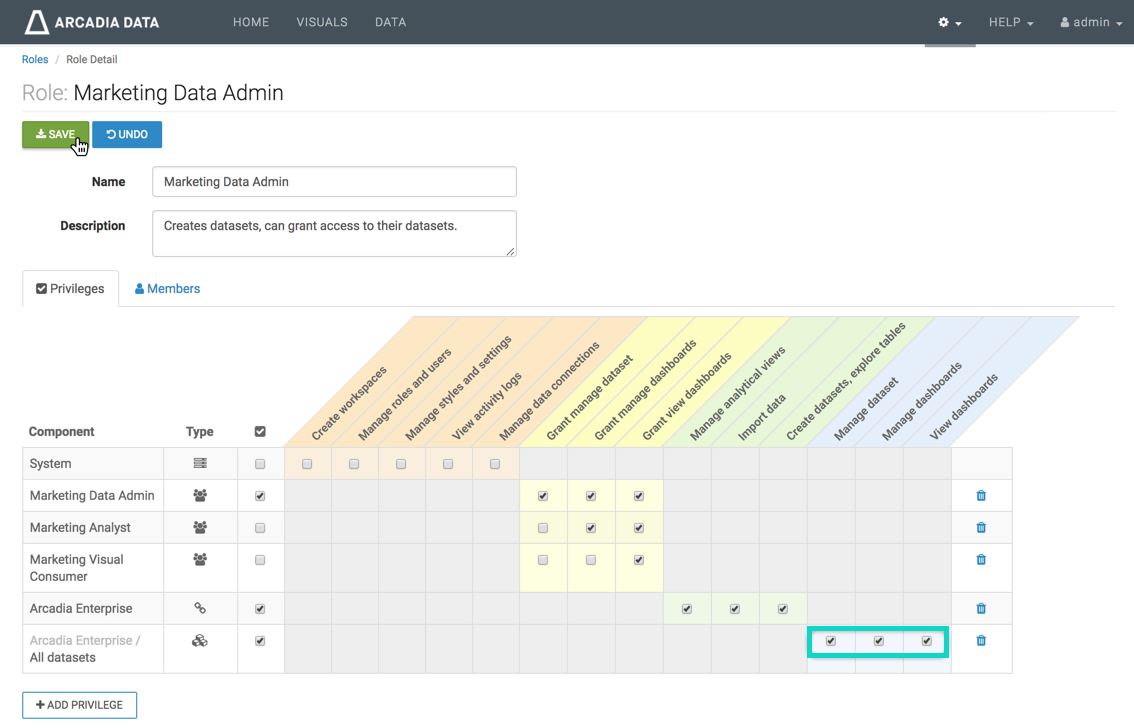Screen dimensions: 1134x728
Task: Go to VISUALS in top navigation
Action: click(x=322, y=22)
